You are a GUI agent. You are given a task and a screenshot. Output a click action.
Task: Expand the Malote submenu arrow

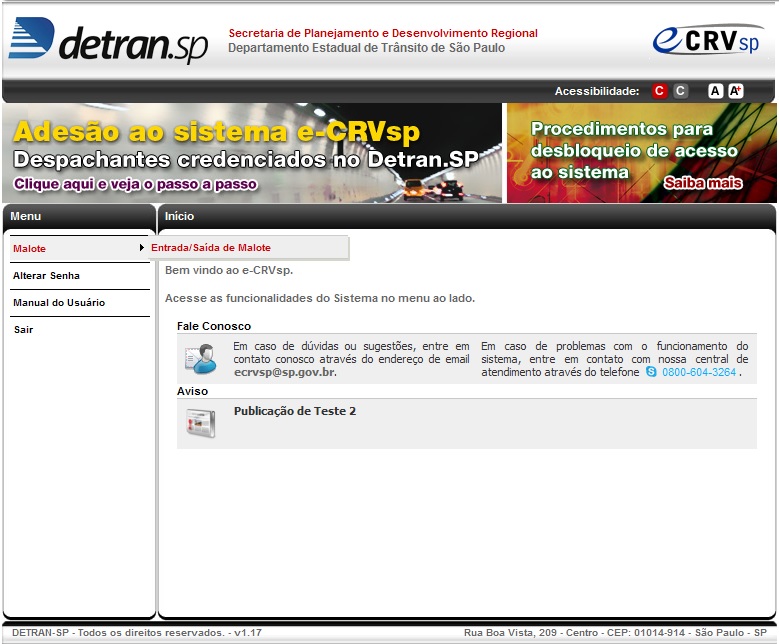142,247
